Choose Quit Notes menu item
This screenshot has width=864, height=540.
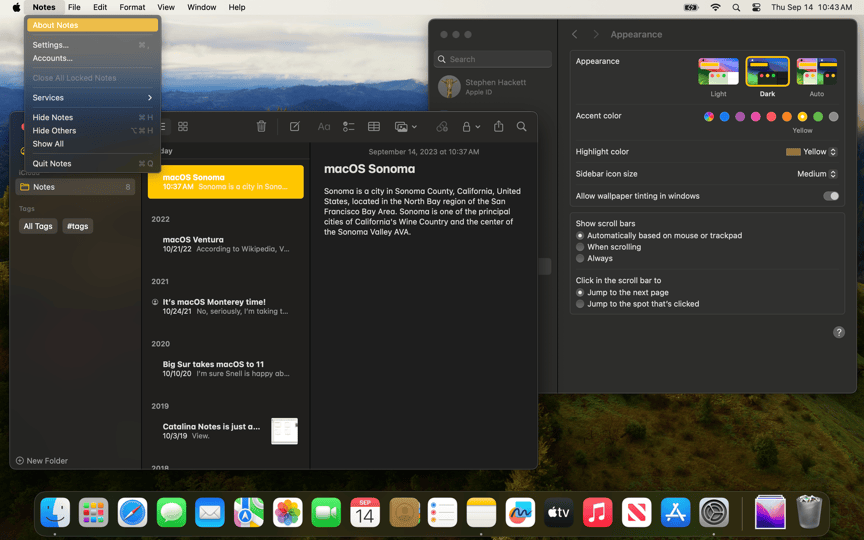(92, 164)
